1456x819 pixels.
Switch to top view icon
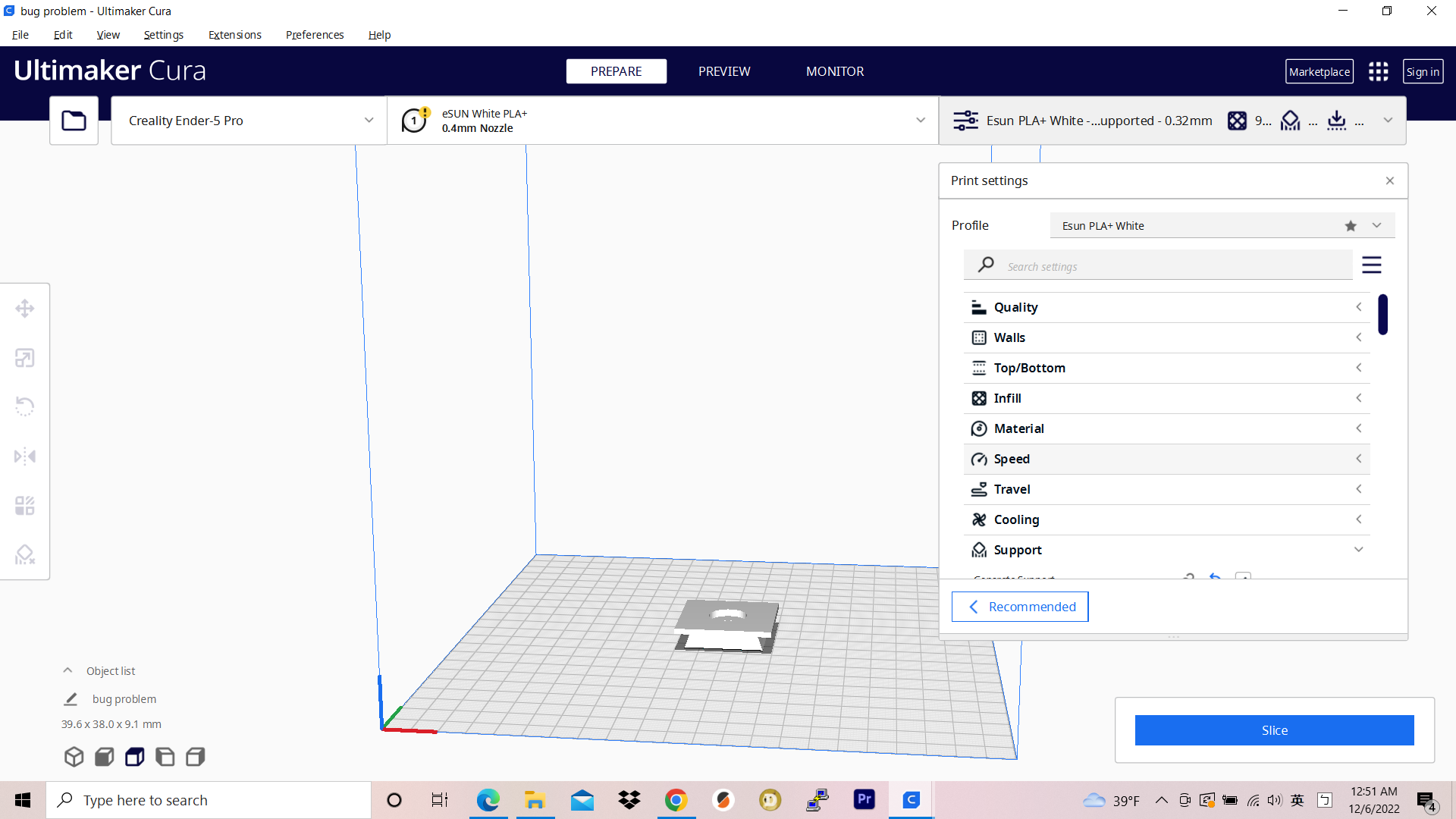tap(134, 757)
